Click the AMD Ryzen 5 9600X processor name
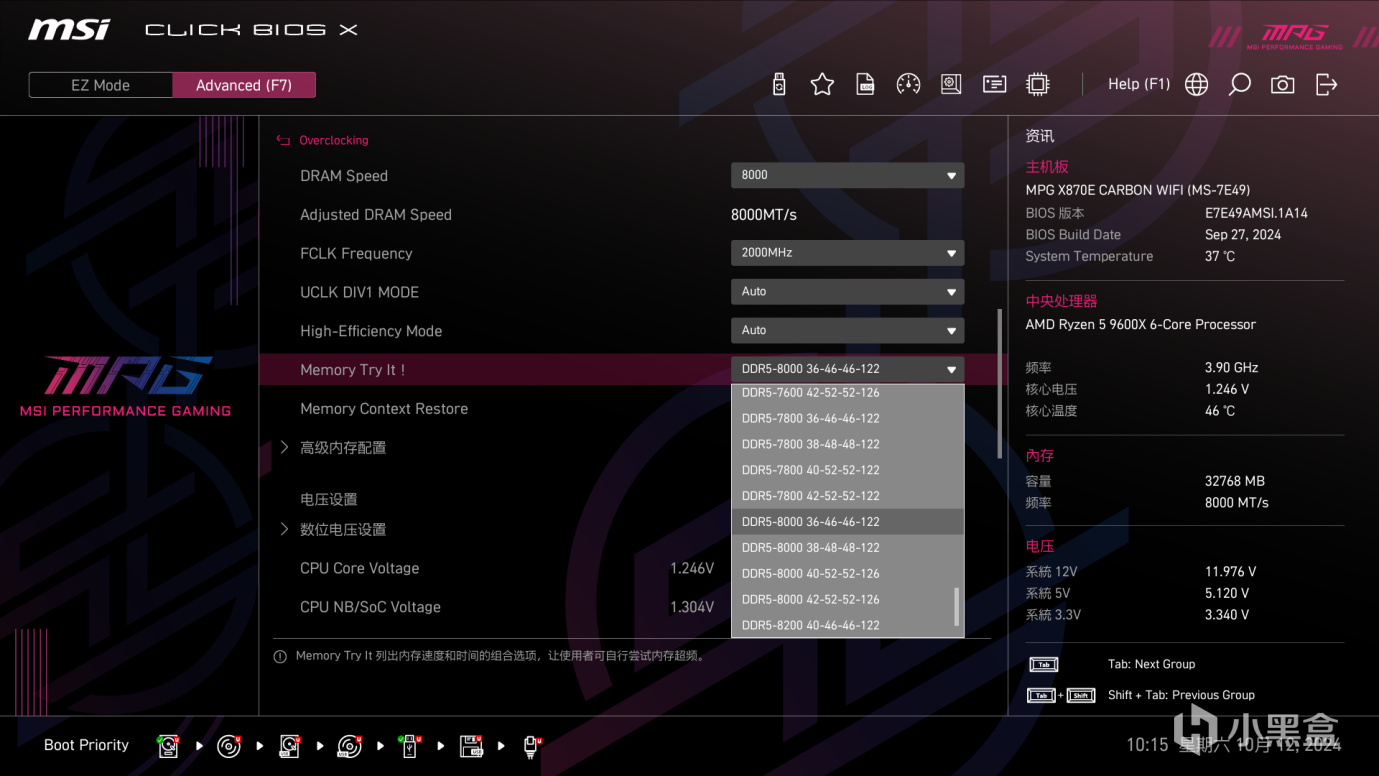The width and height of the screenshot is (1379, 776). point(1141,324)
